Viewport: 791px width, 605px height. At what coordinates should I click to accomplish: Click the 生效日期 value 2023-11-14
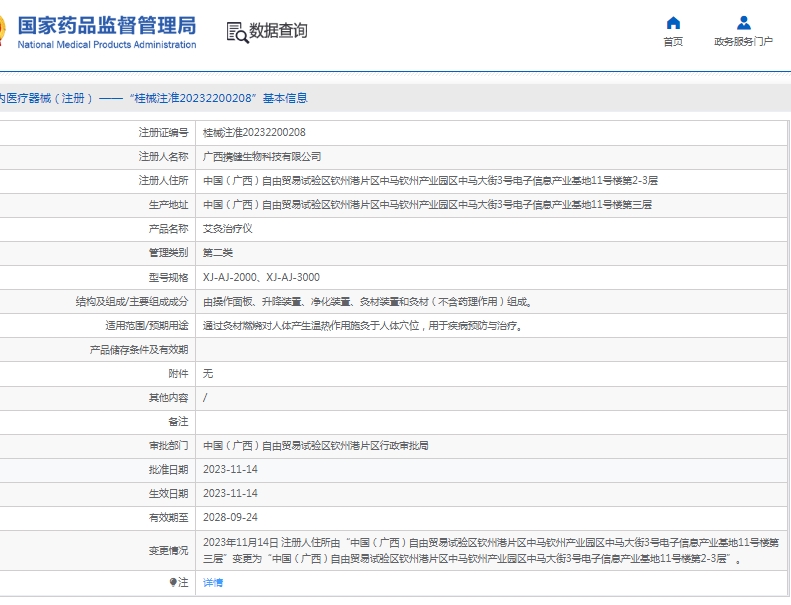tap(230, 493)
